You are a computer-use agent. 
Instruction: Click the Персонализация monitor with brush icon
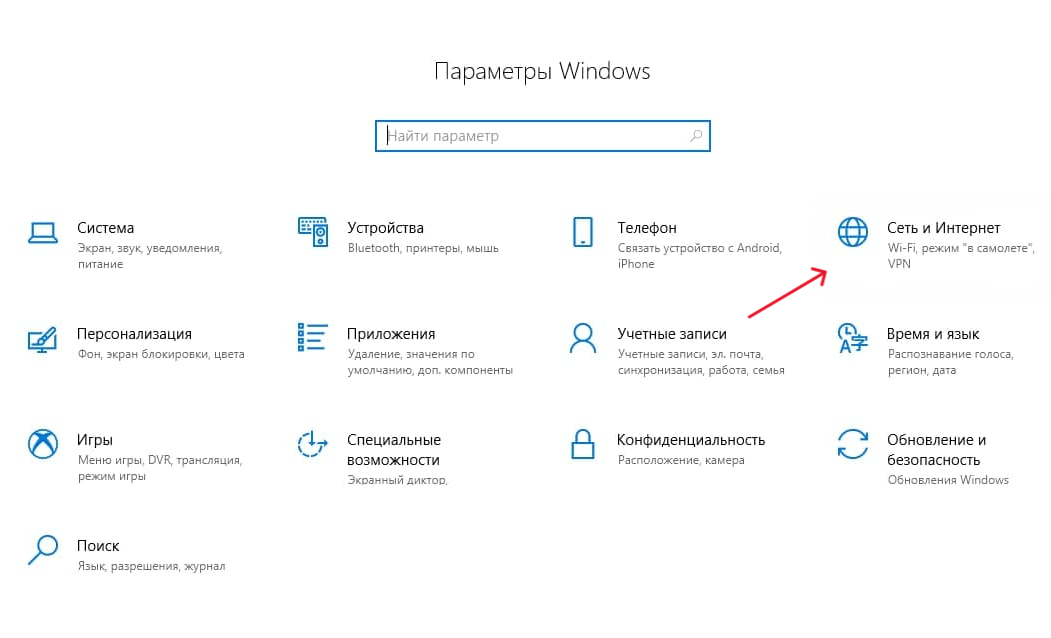pos(42,339)
